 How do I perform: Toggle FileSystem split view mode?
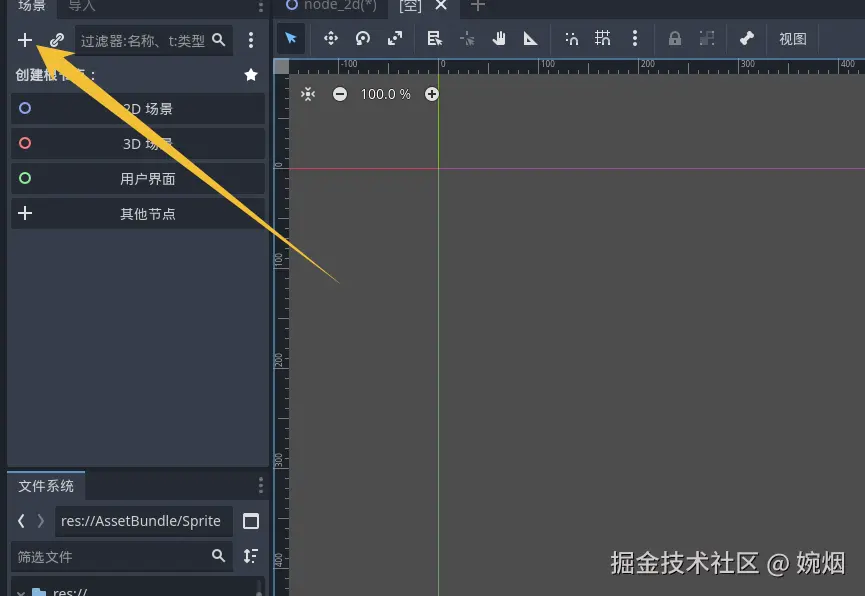(251, 521)
